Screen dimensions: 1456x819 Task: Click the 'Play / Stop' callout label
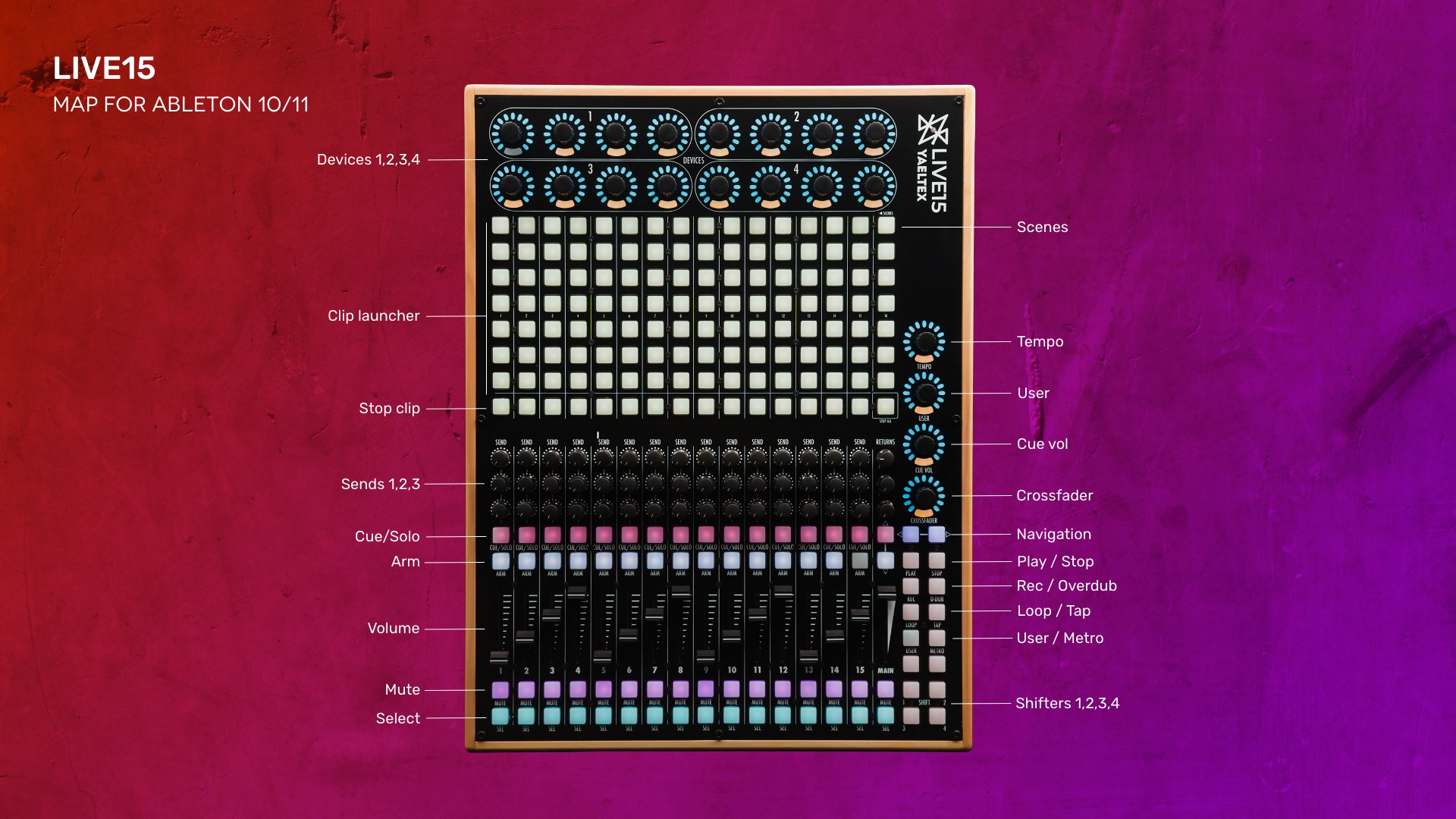(x=1055, y=561)
